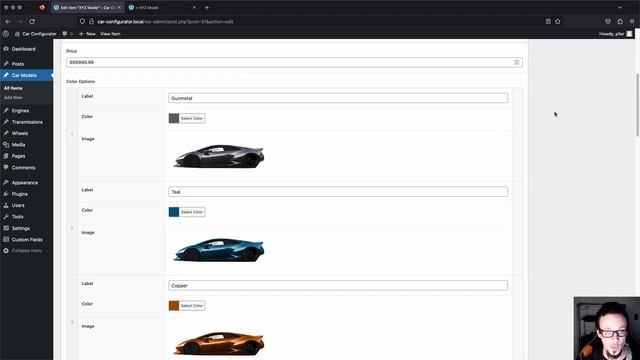Click the browser Back arrow

(x=8, y=21)
